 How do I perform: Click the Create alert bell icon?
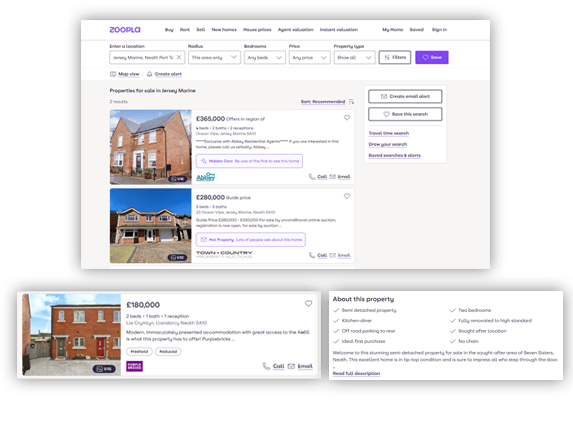pos(149,74)
